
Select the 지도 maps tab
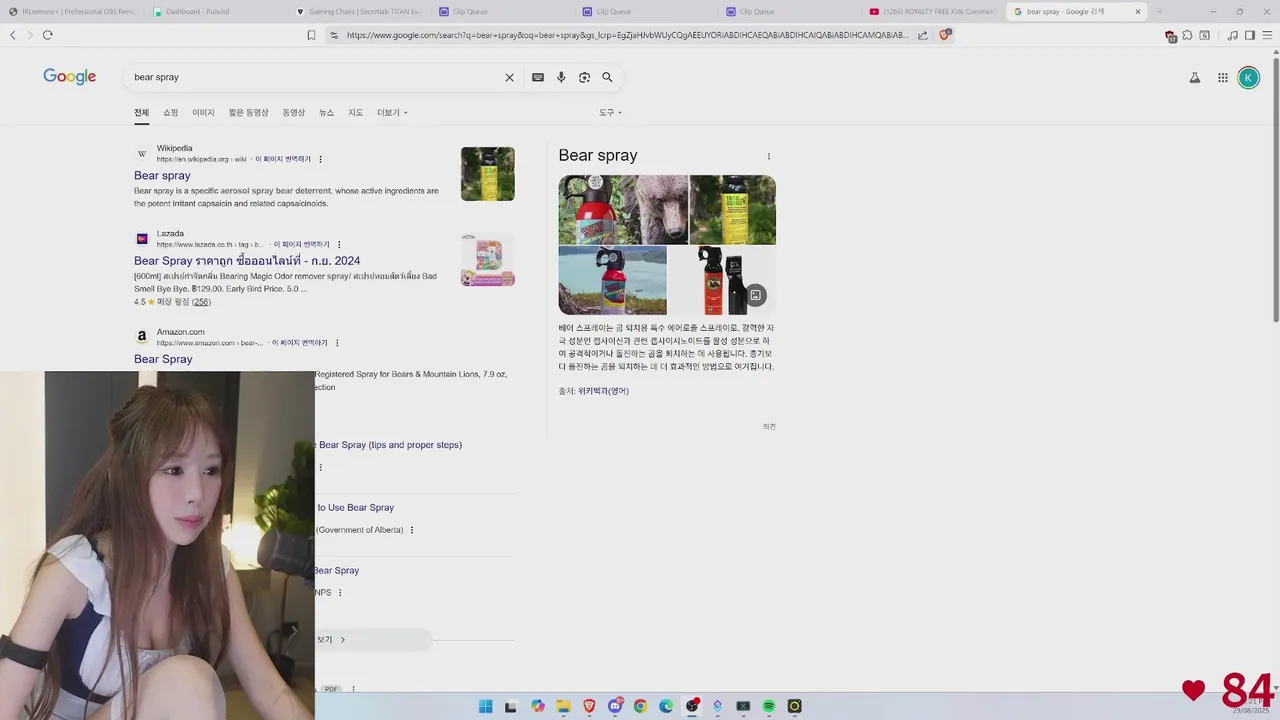click(x=355, y=112)
